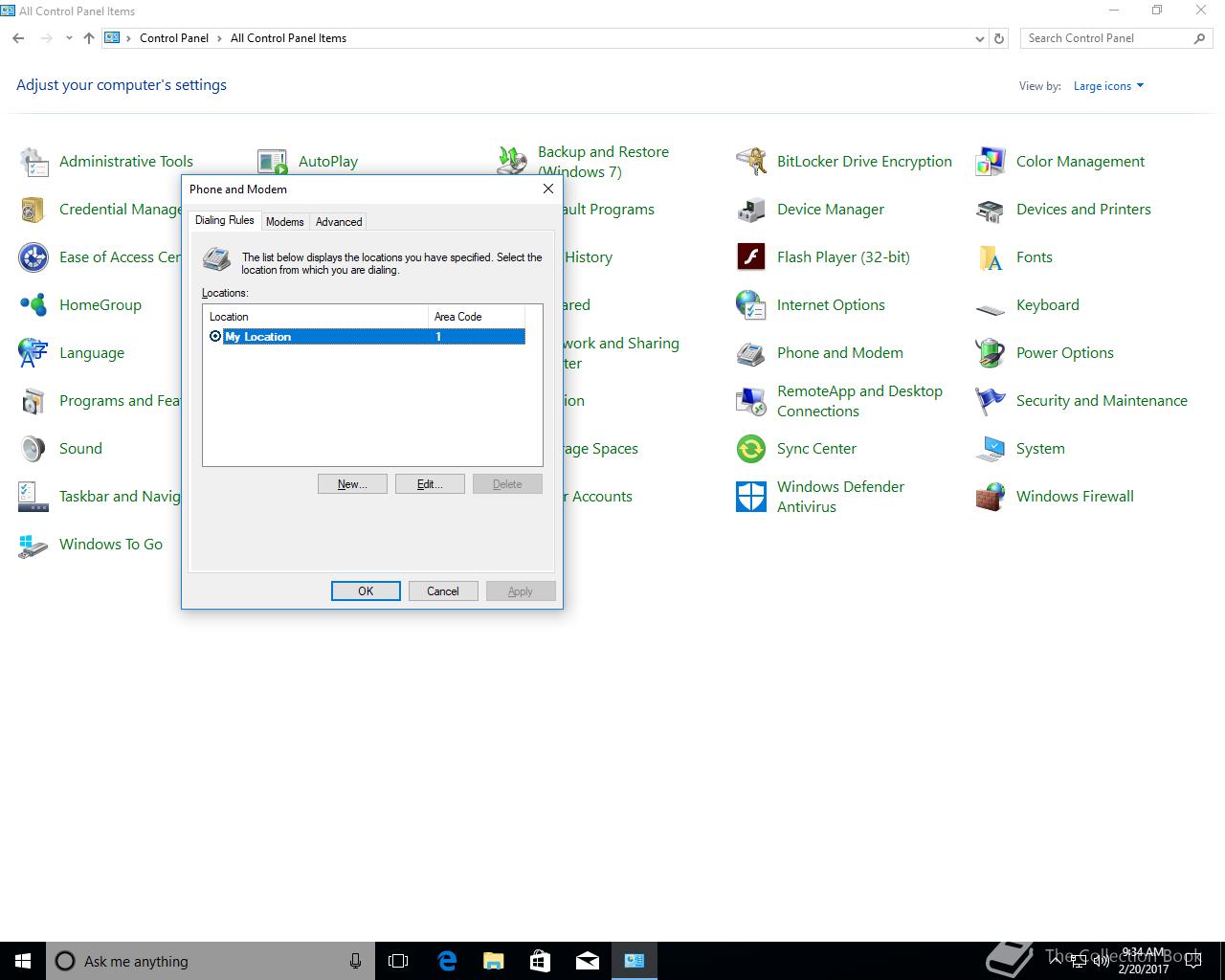Launch Microsoft Edge from taskbar
The image size is (1225, 980).
446,961
